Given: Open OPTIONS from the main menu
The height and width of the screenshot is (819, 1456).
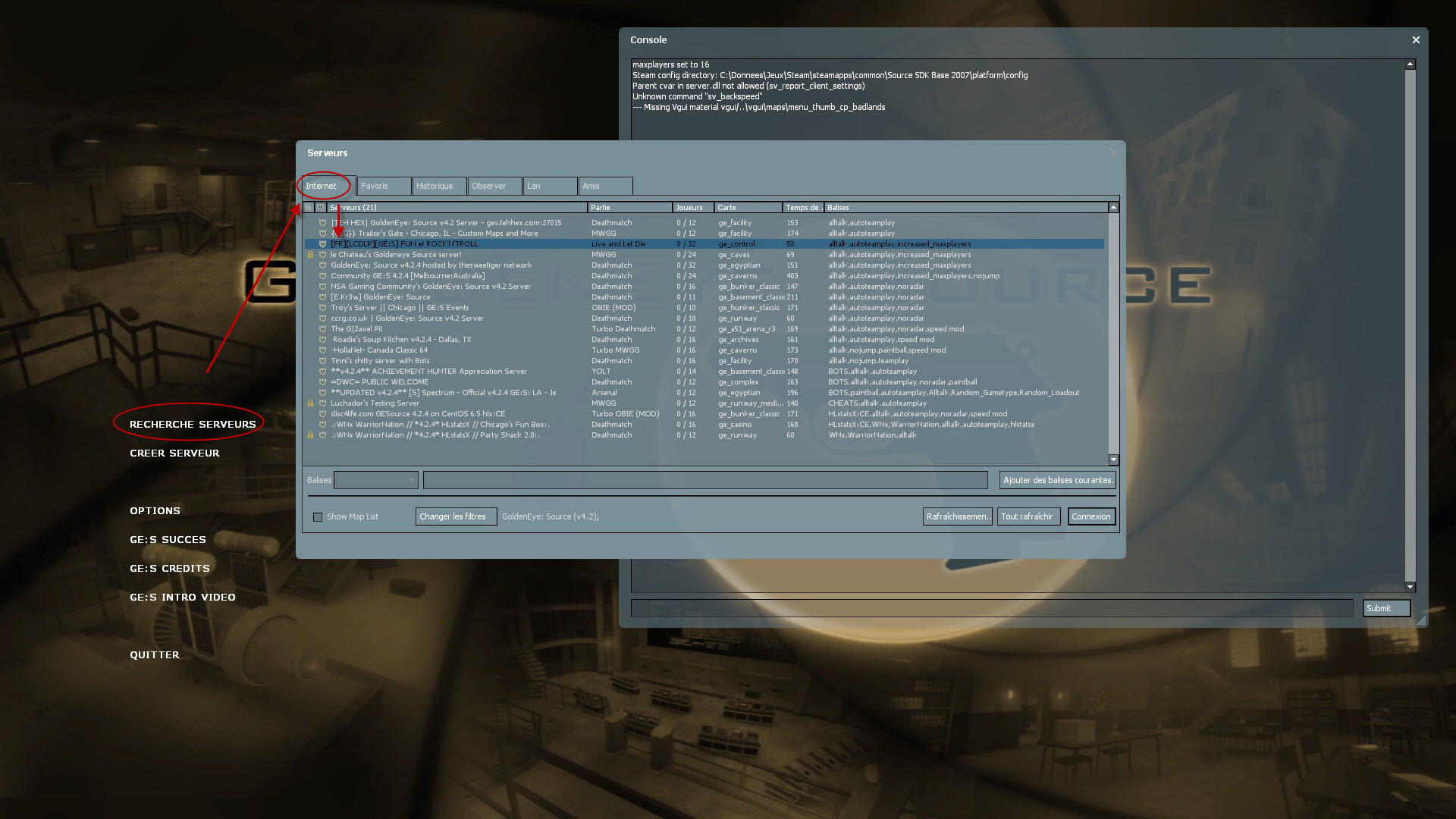Looking at the screenshot, I should (x=155, y=510).
